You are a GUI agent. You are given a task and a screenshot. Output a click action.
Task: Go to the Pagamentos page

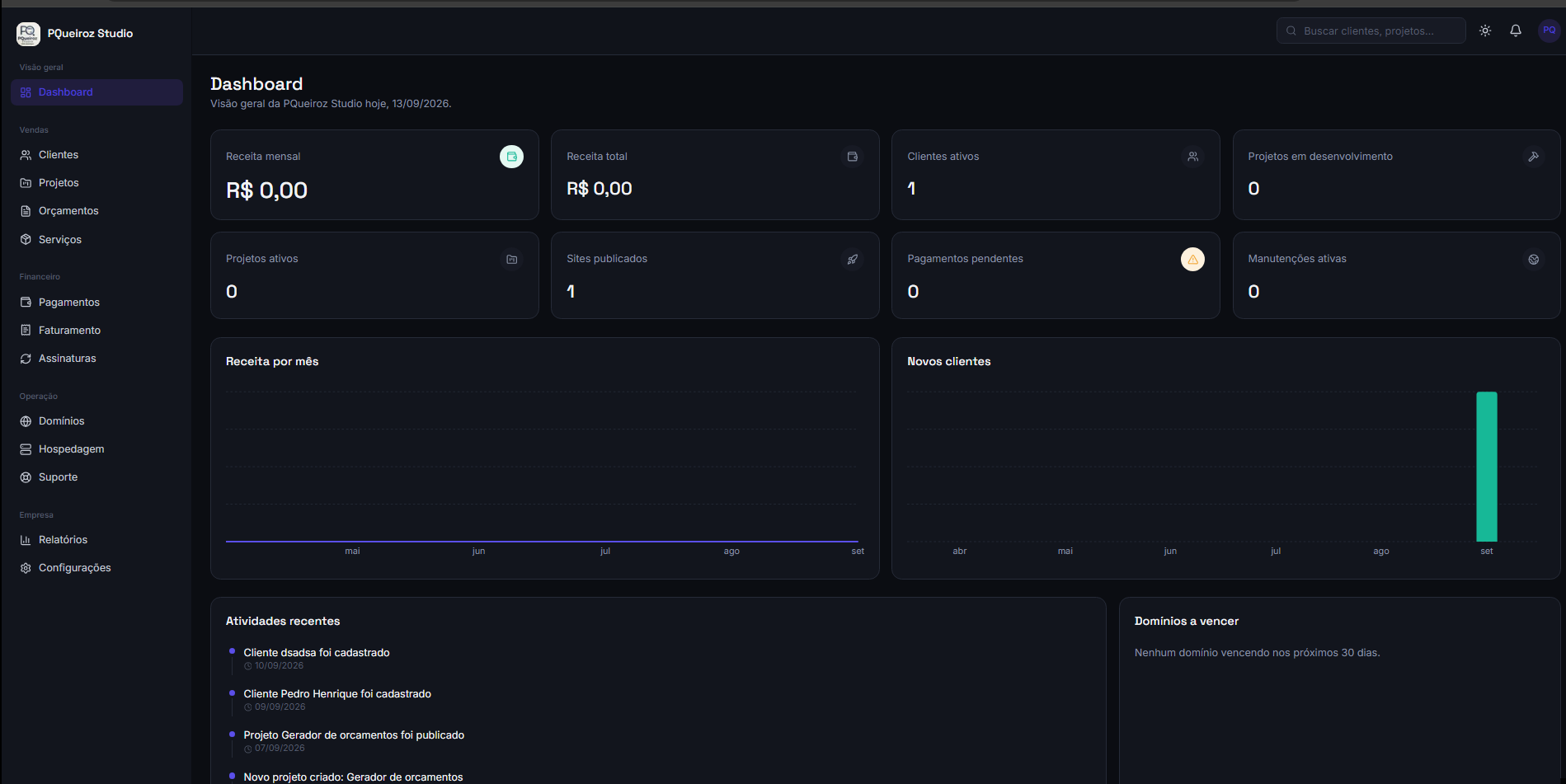click(97, 303)
